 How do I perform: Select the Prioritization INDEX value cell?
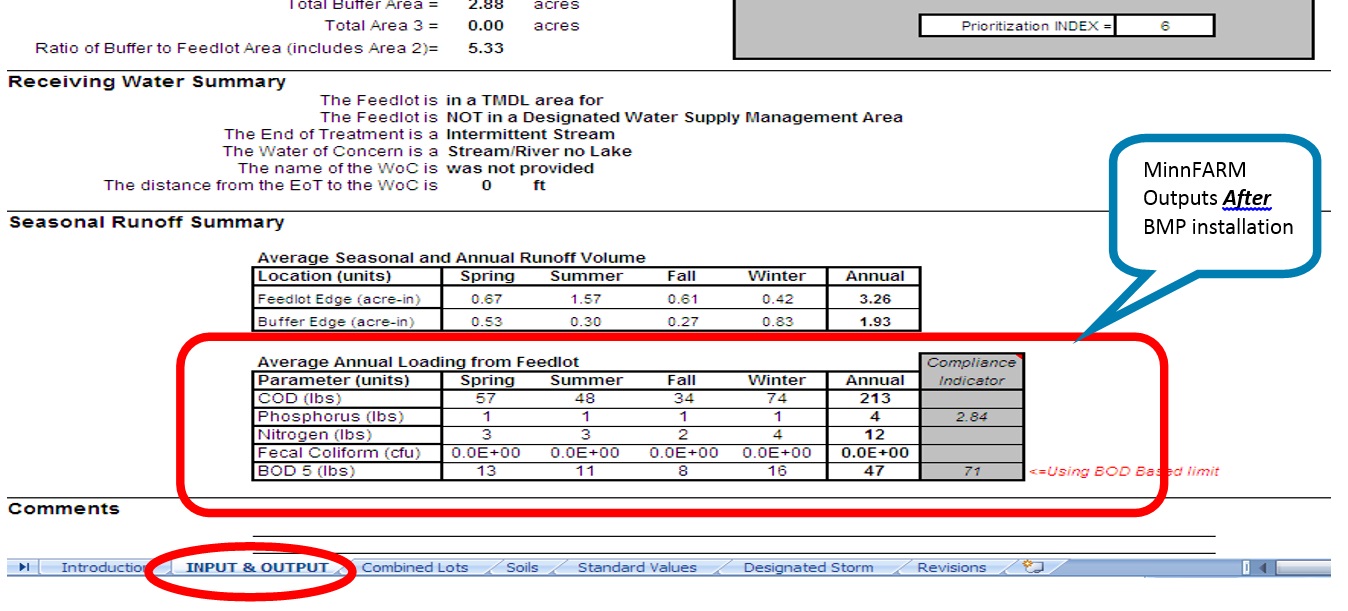pos(1164,27)
